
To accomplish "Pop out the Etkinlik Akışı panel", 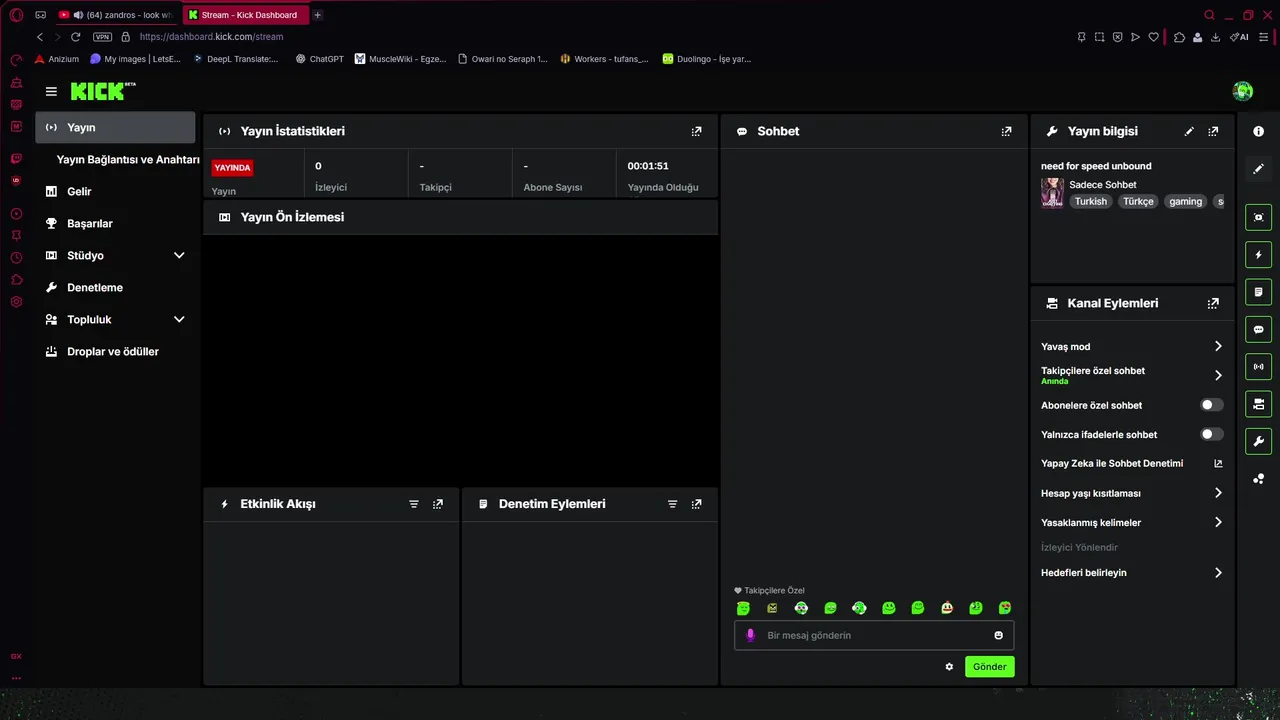I will (x=438, y=504).
